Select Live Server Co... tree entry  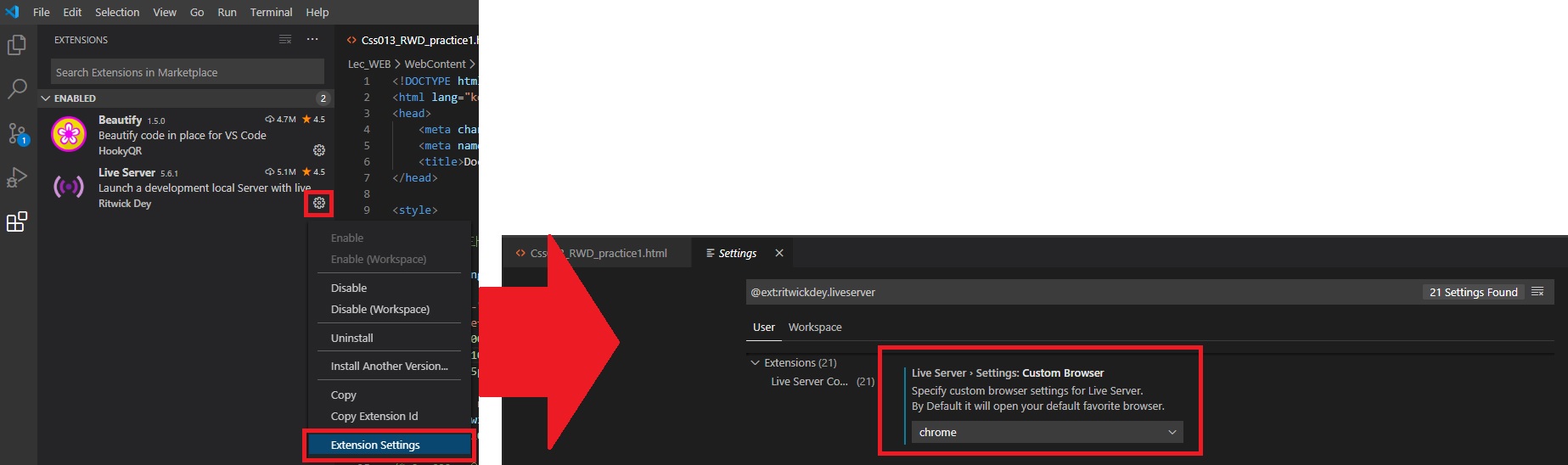809,381
